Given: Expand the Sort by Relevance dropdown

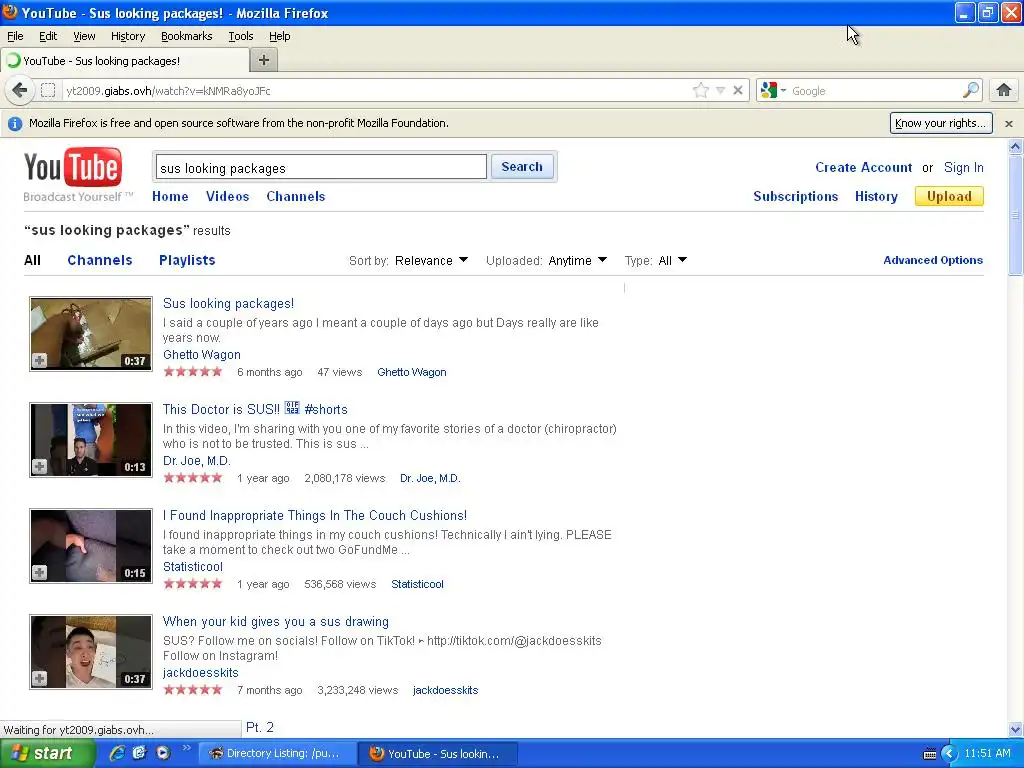Looking at the screenshot, I should [432, 260].
